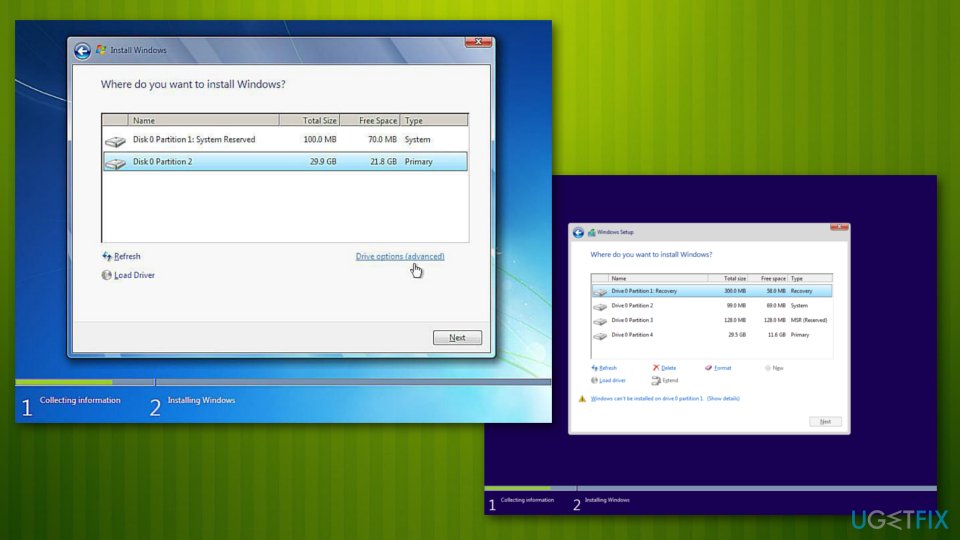Close the Install Windows dialog
This screenshot has width=960, height=540.
478,42
